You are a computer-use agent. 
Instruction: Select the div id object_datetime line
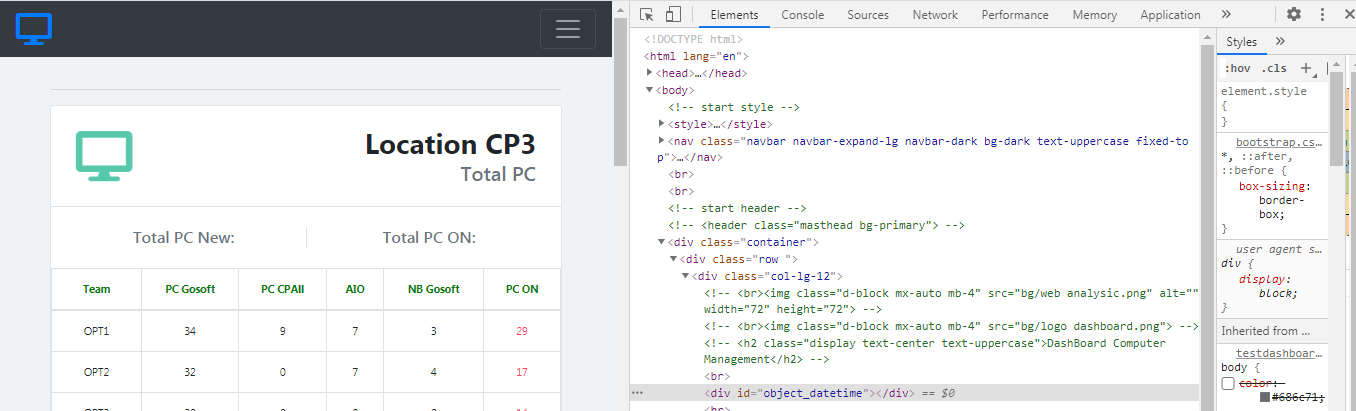(913, 393)
